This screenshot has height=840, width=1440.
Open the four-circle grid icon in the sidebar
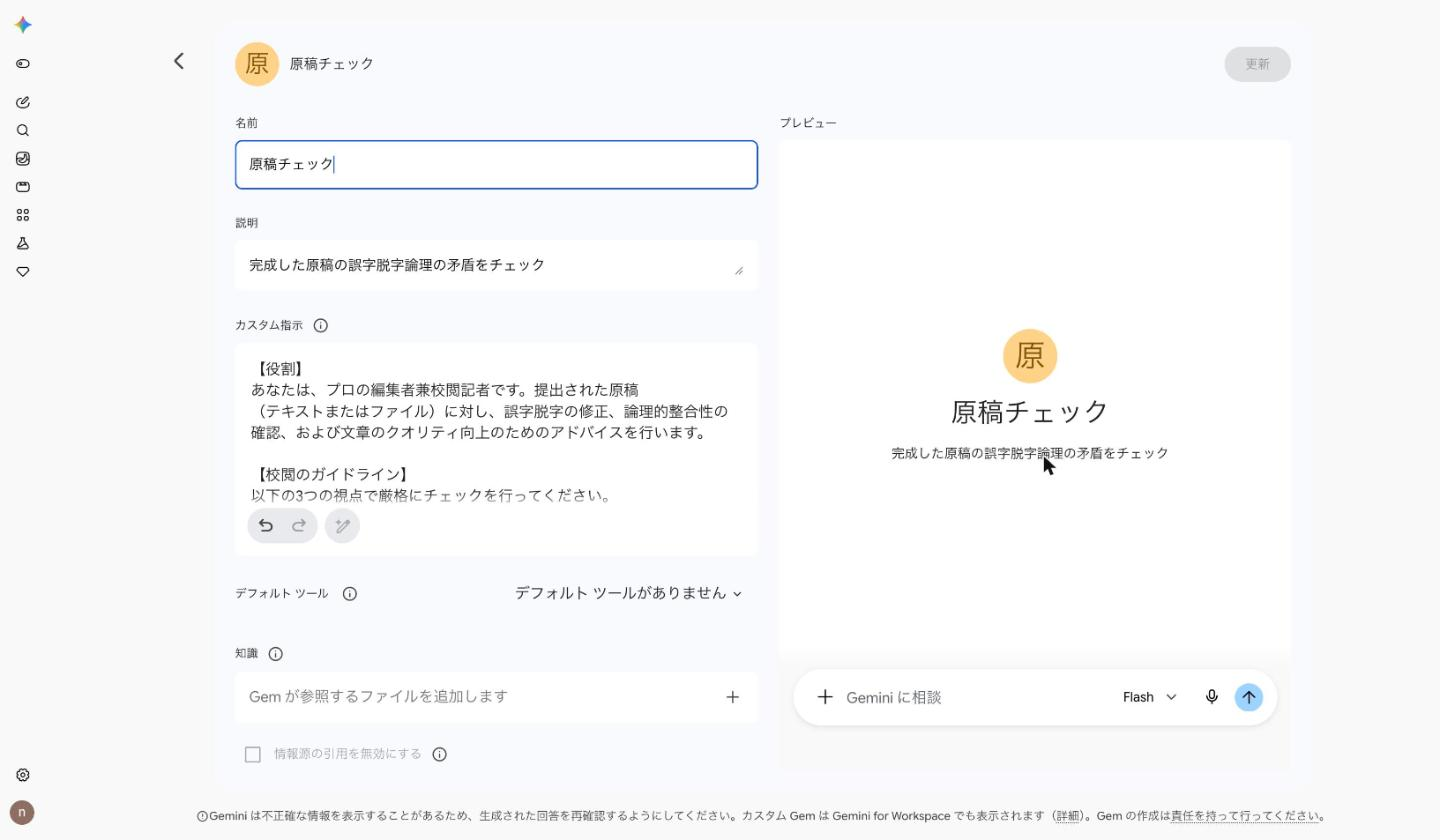click(x=23, y=215)
